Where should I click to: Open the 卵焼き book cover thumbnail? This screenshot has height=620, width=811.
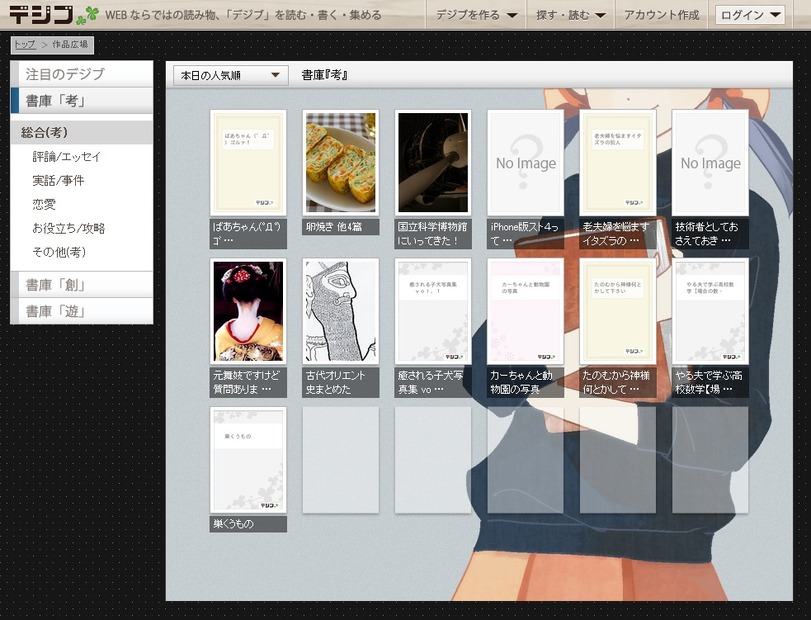340,162
